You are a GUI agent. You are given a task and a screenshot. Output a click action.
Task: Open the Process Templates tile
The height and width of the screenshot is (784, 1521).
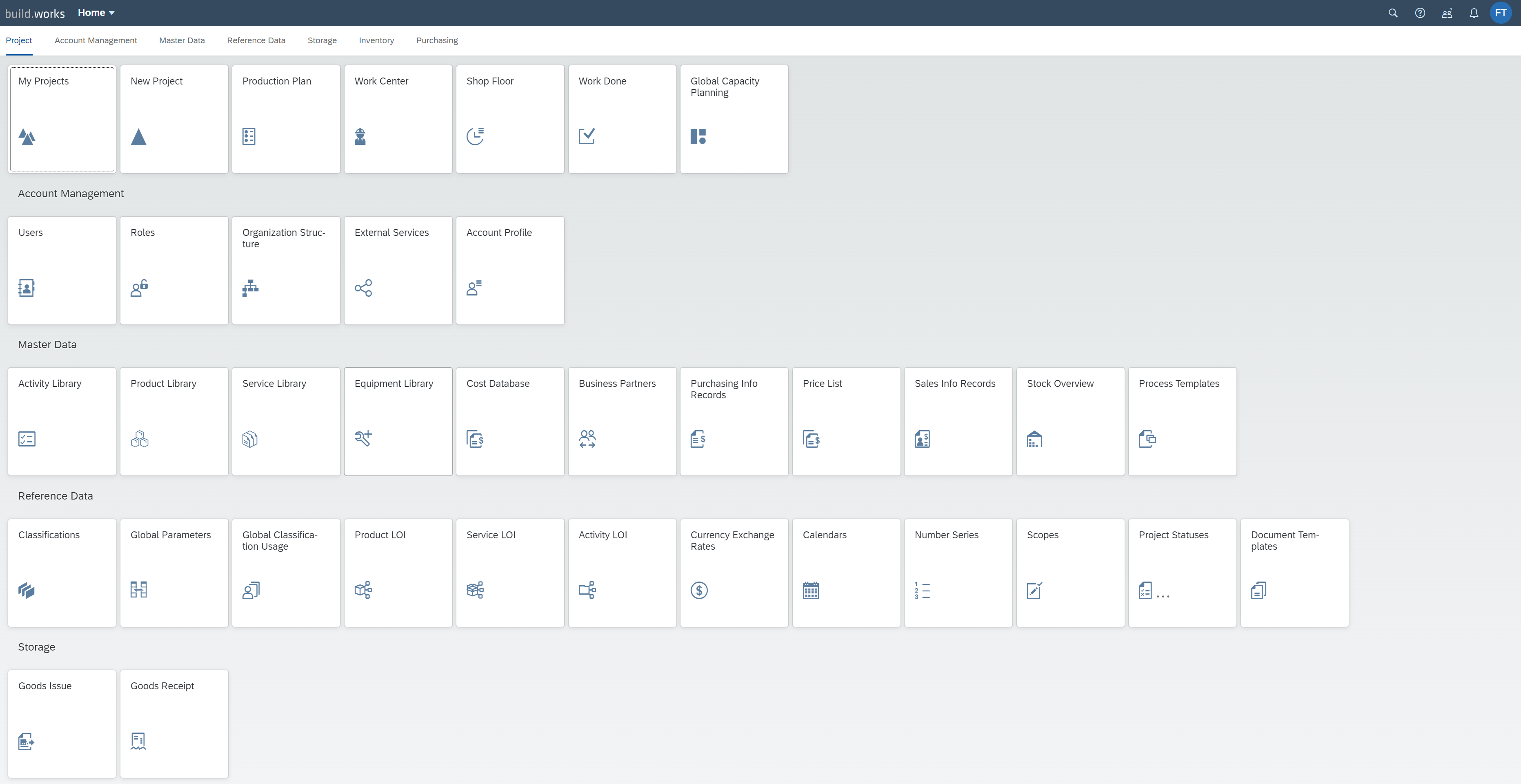[x=1182, y=422]
